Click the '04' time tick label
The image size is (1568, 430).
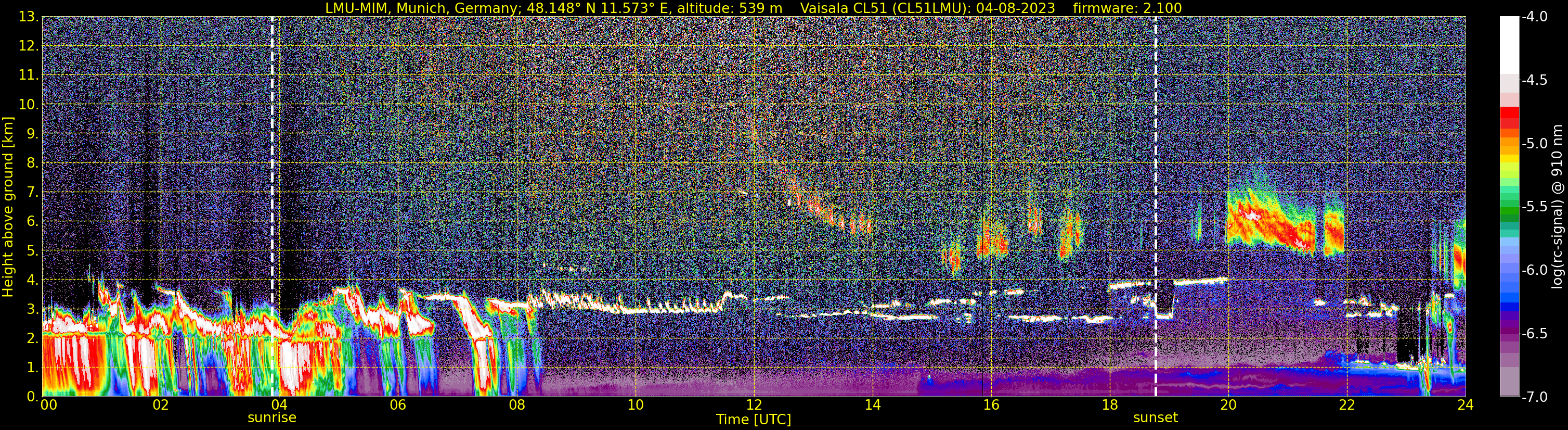click(x=279, y=405)
